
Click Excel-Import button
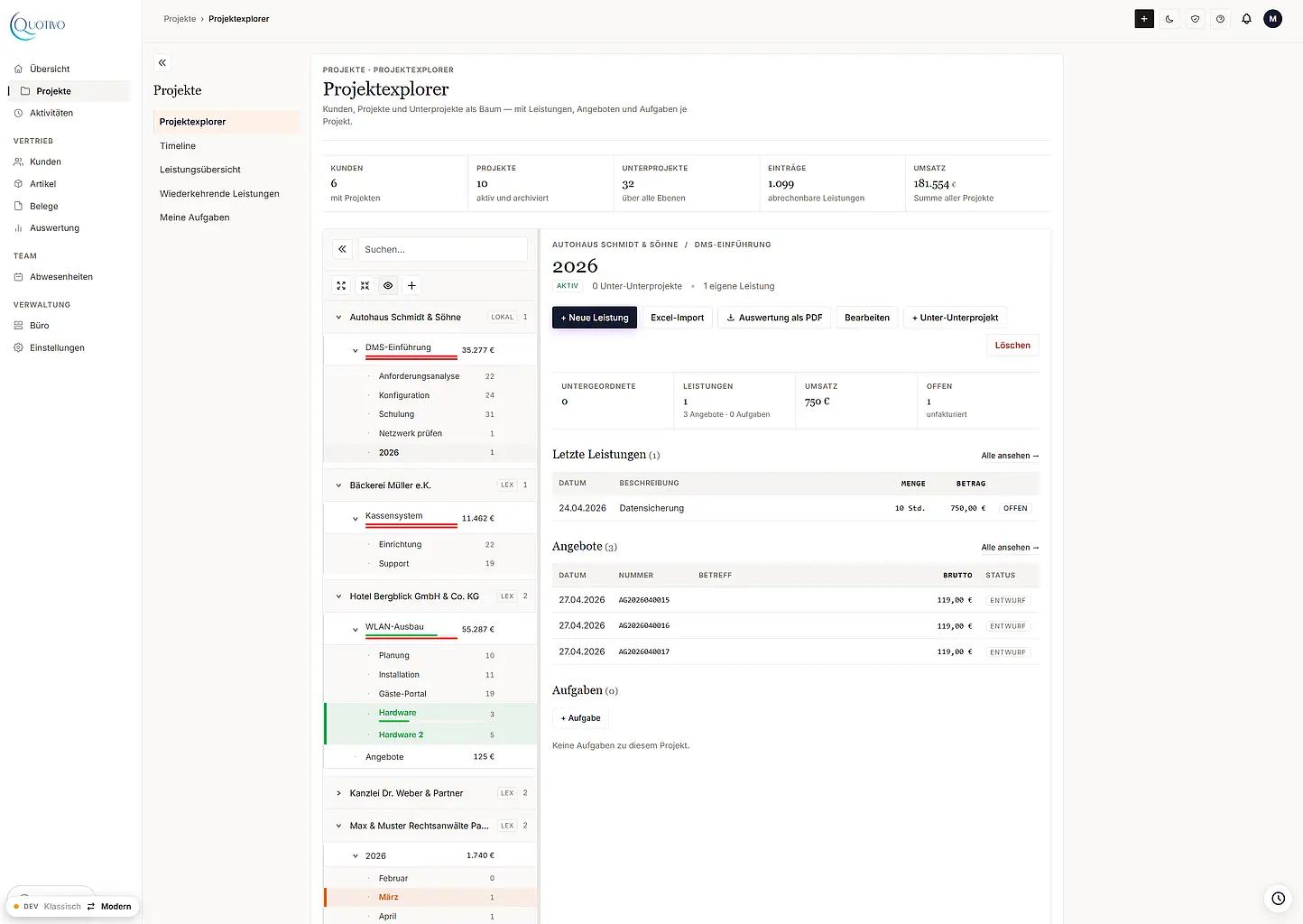[x=678, y=318]
